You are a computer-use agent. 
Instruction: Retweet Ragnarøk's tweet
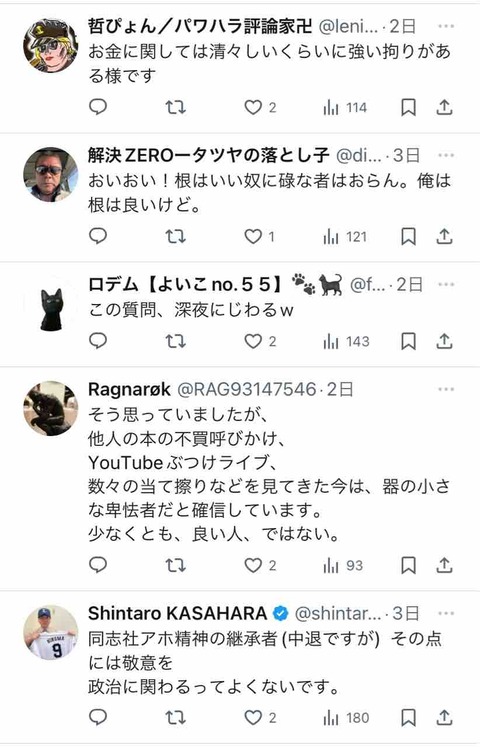point(175,565)
